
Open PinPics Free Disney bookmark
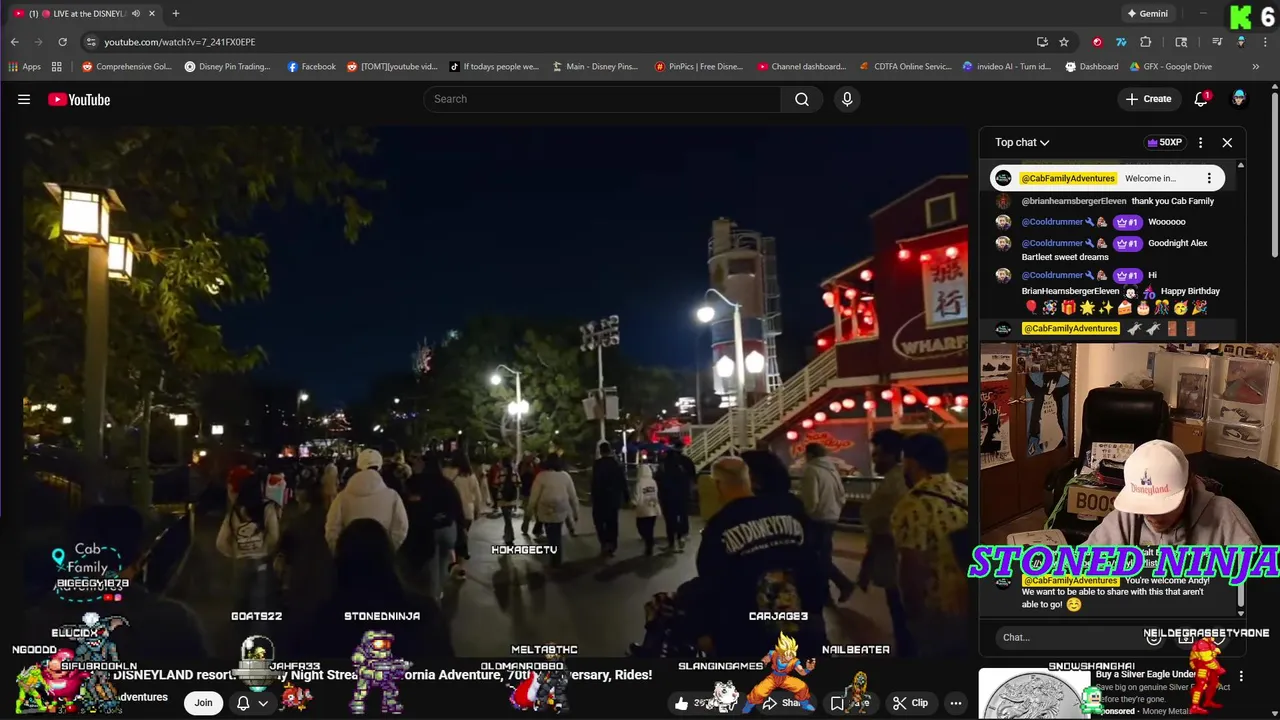(x=699, y=67)
